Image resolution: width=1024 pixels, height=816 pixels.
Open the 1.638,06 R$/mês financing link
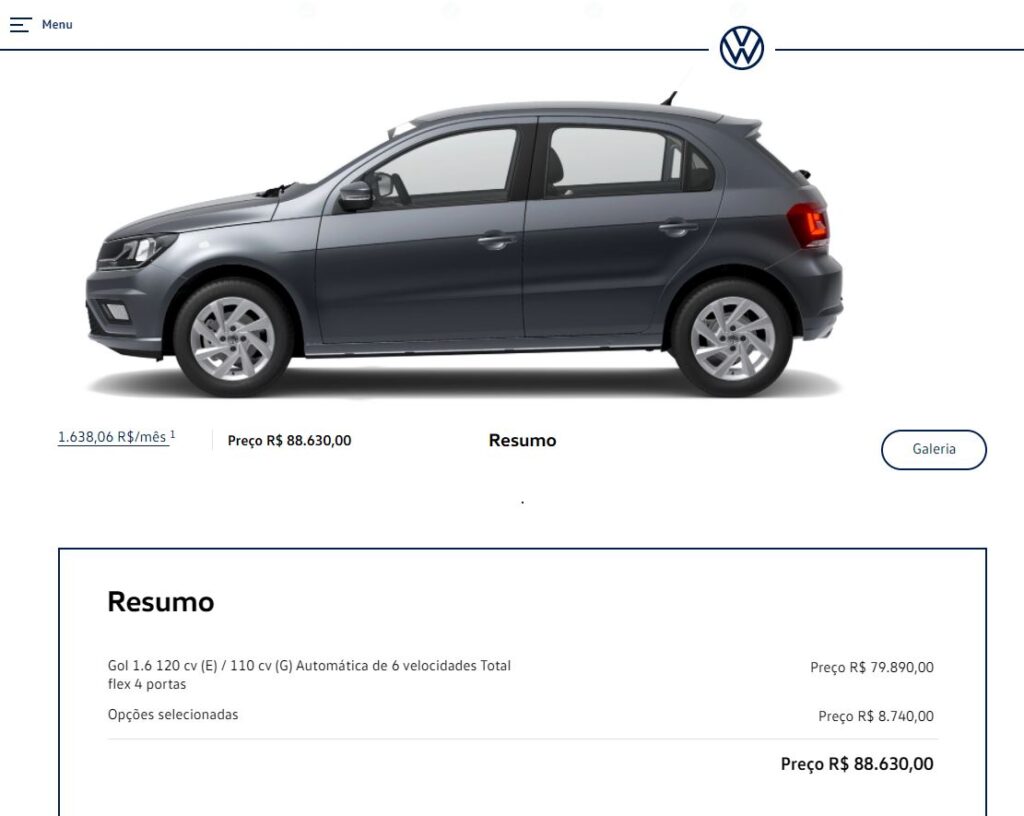tap(112, 437)
